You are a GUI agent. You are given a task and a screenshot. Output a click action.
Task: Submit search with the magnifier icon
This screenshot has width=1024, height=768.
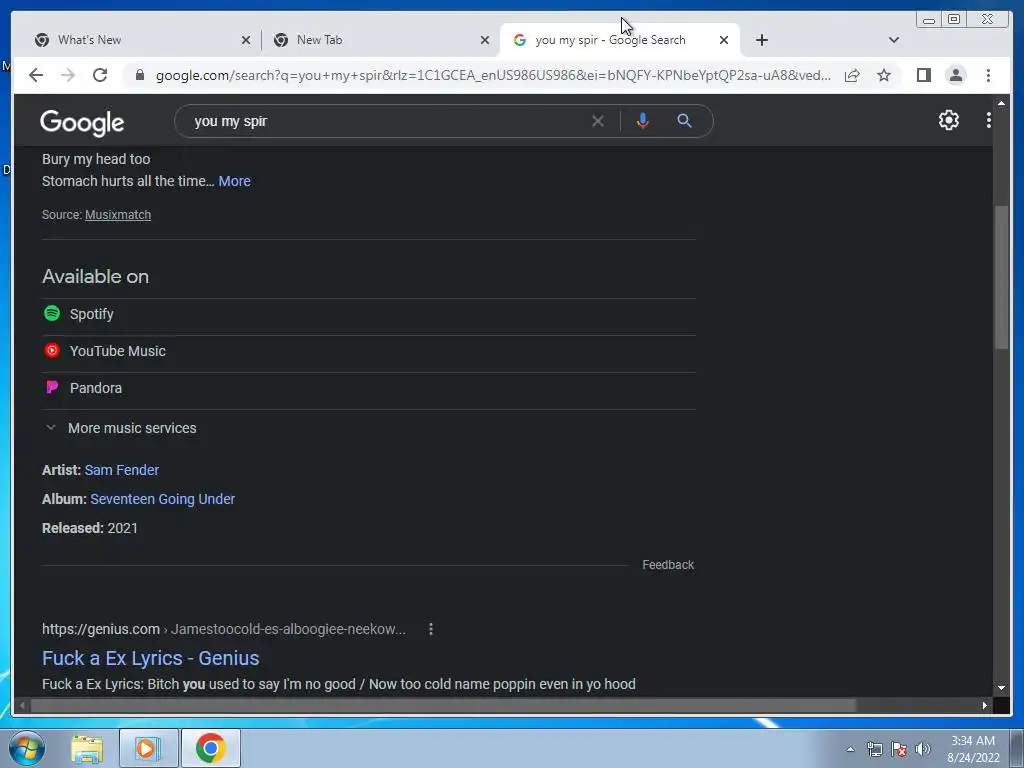coord(684,121)
